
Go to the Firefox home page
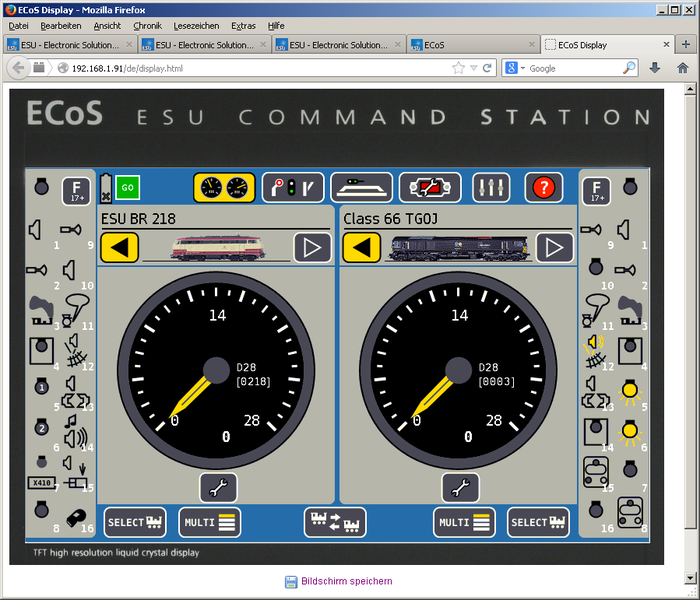coord(683,68)
